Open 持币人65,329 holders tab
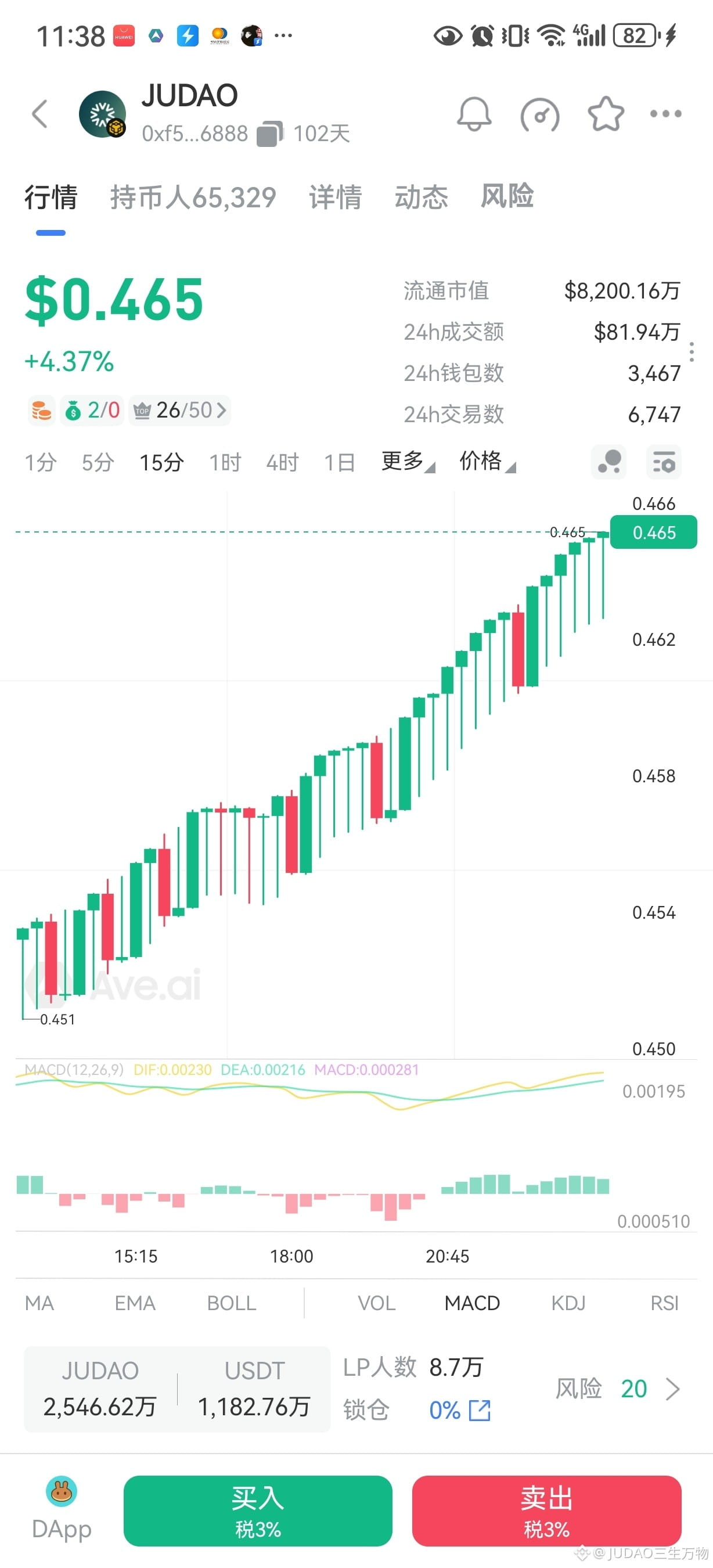Screen dimensions: 713x1568 pos(193,197)
